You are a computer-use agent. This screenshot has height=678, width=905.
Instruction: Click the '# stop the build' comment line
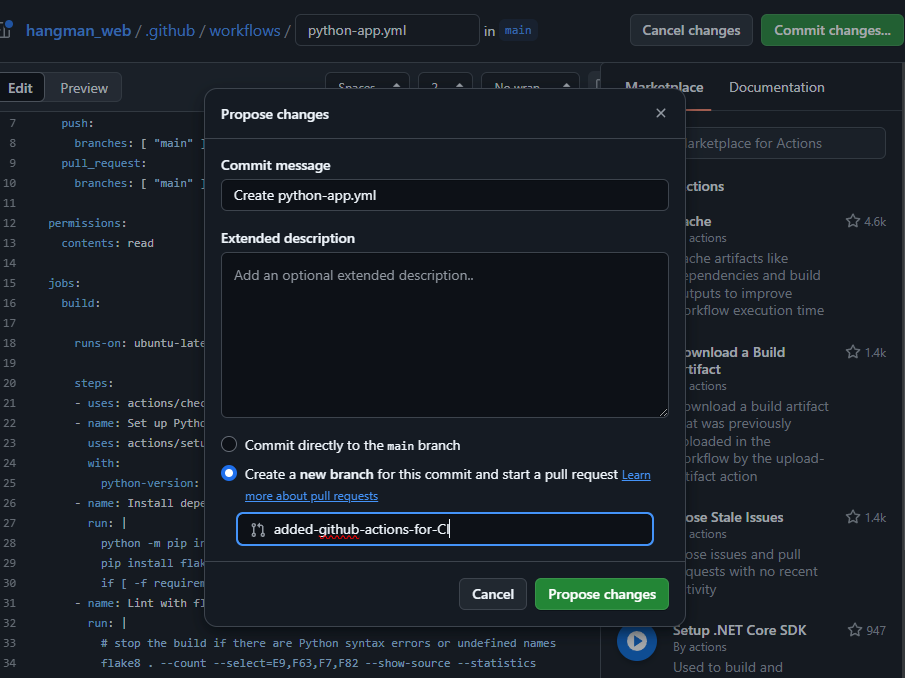328,643
